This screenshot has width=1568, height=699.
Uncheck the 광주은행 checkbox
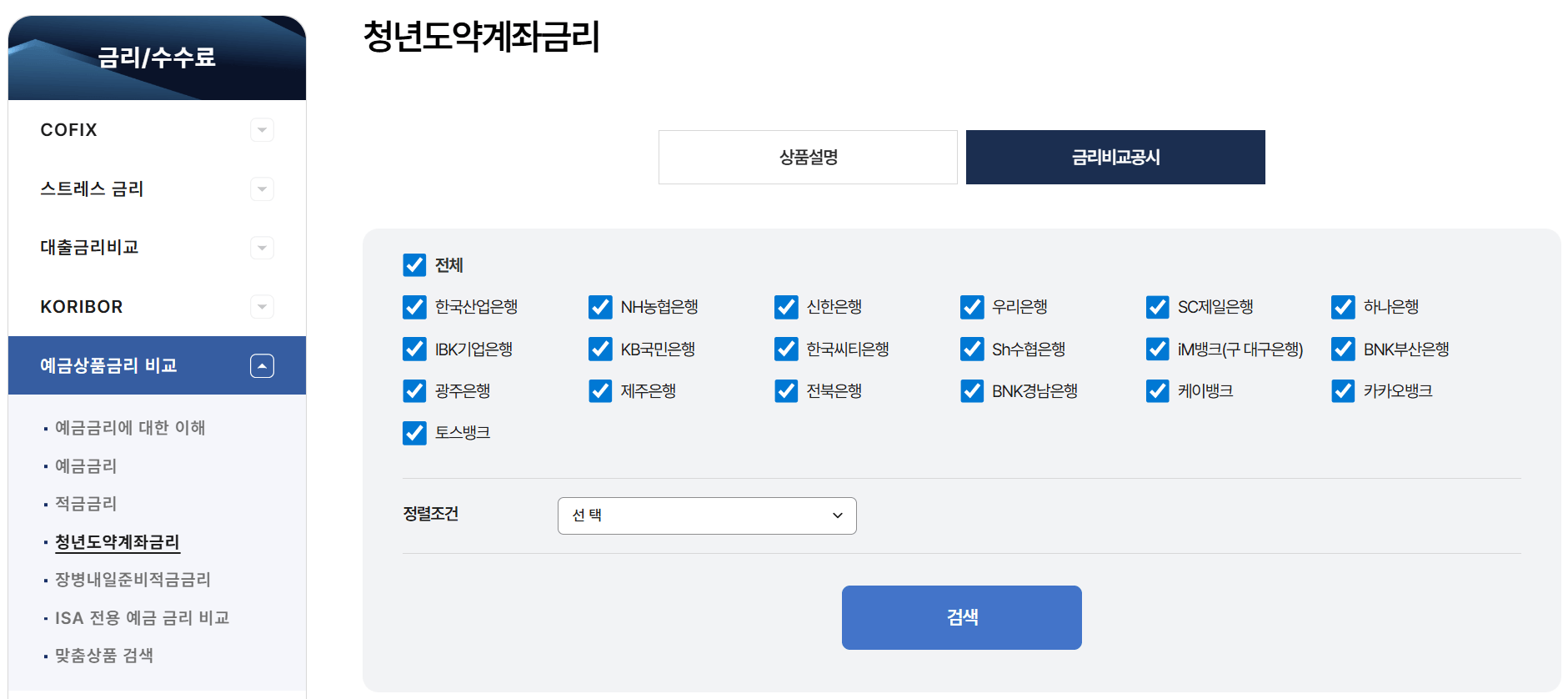(414, 390)
